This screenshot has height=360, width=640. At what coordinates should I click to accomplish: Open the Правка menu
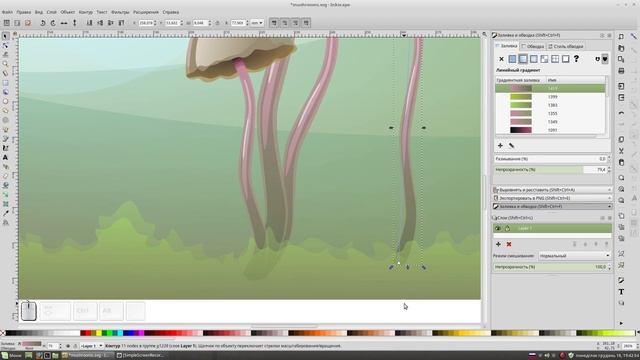(24, 12)
